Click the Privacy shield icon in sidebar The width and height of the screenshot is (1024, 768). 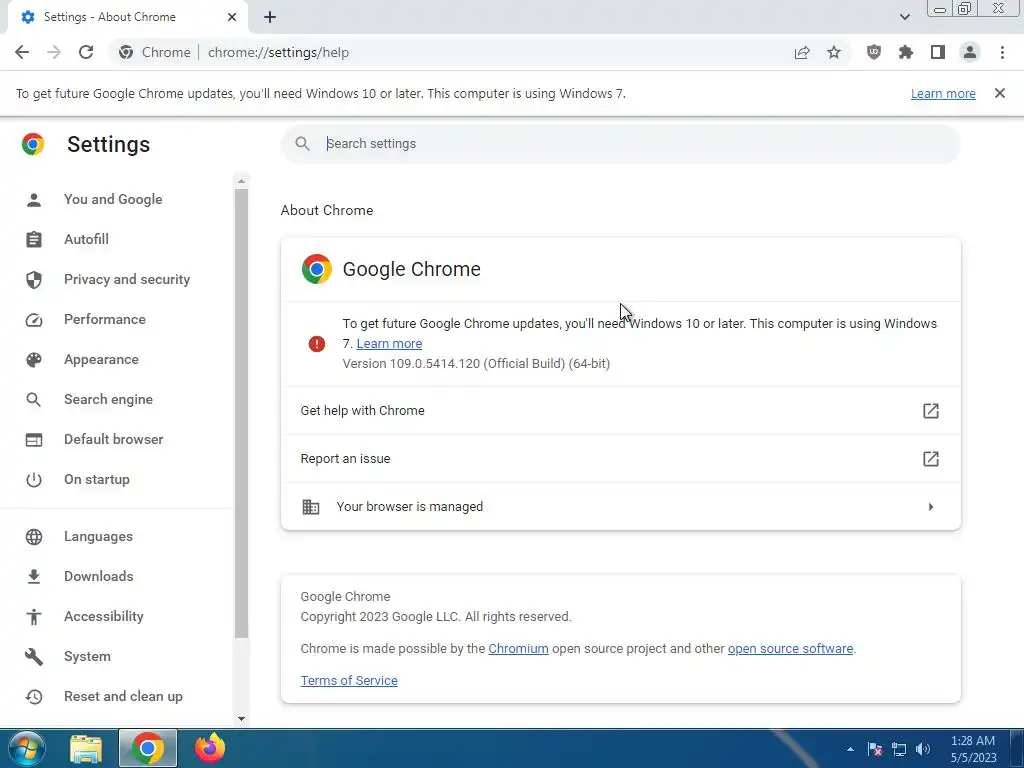point(34,280)
